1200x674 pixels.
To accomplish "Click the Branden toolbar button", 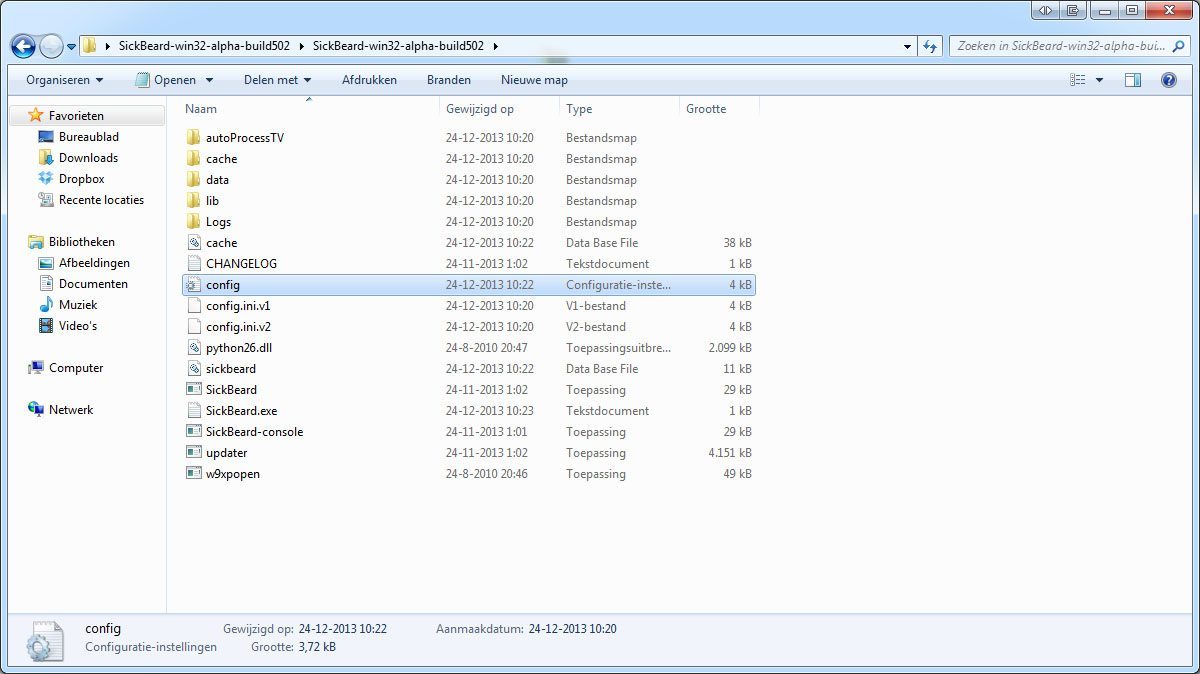I will pos(449,80).
